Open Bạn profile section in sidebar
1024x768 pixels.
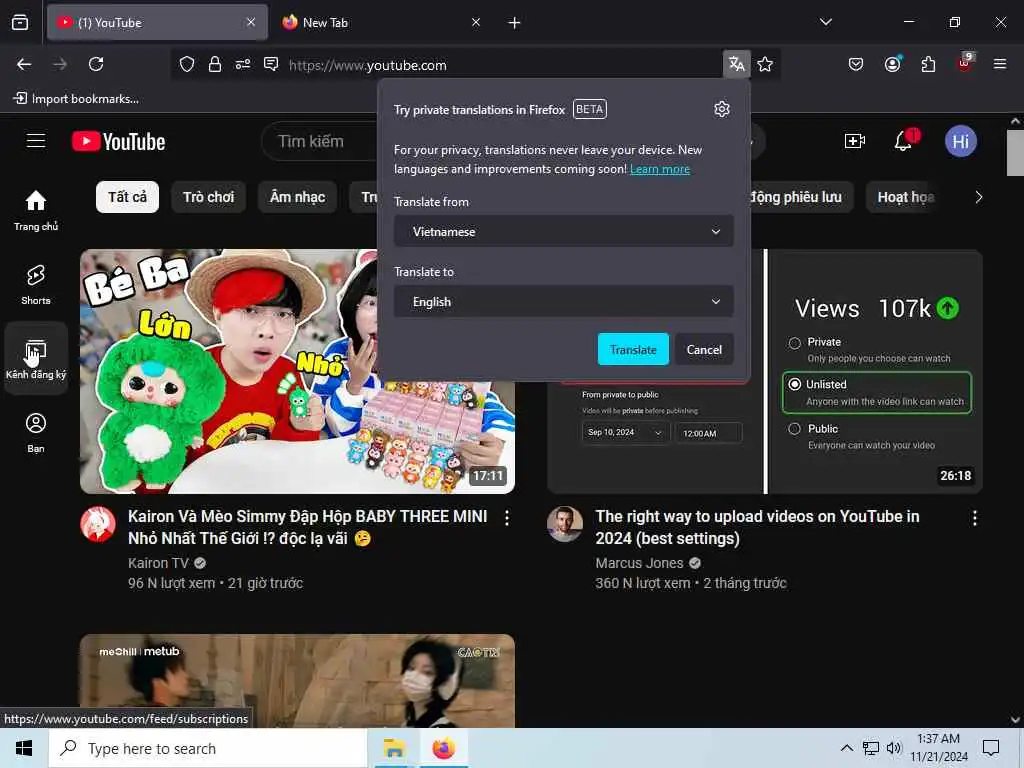[x=36, y=433]
